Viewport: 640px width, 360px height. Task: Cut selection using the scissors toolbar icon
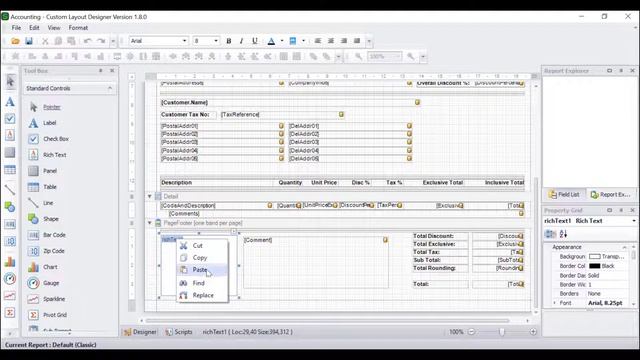[x=45, y=41]
